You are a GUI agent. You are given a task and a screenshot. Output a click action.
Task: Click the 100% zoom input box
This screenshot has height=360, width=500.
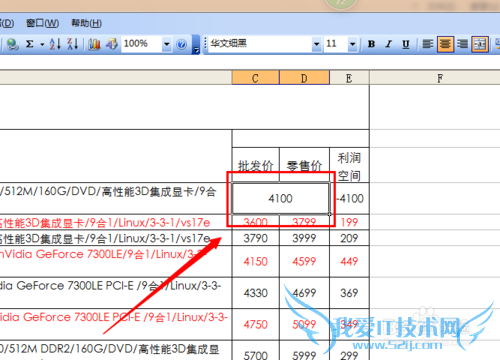click(142, 44)
